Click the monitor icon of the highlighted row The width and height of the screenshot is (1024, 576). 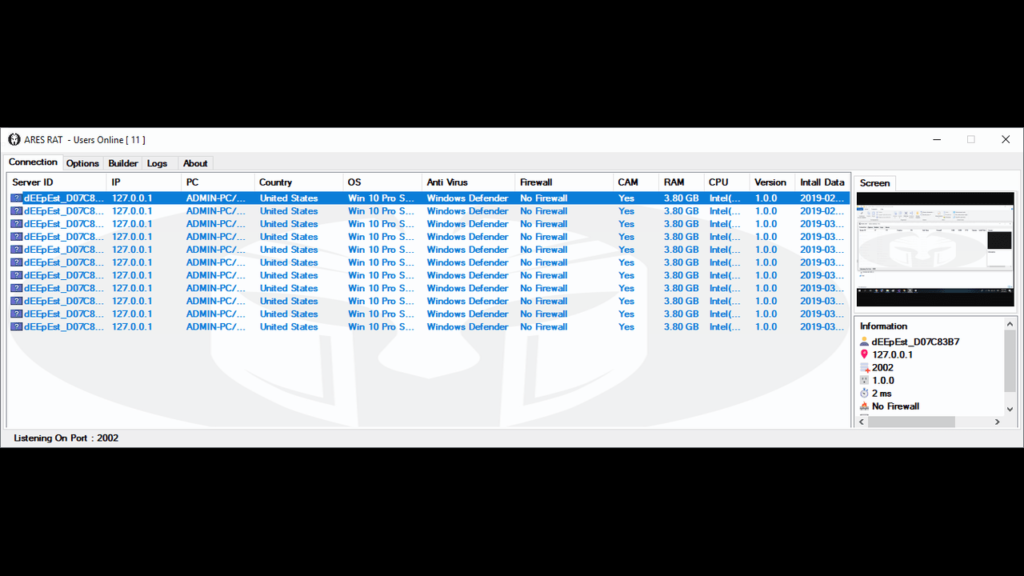(x=16, y=198)
